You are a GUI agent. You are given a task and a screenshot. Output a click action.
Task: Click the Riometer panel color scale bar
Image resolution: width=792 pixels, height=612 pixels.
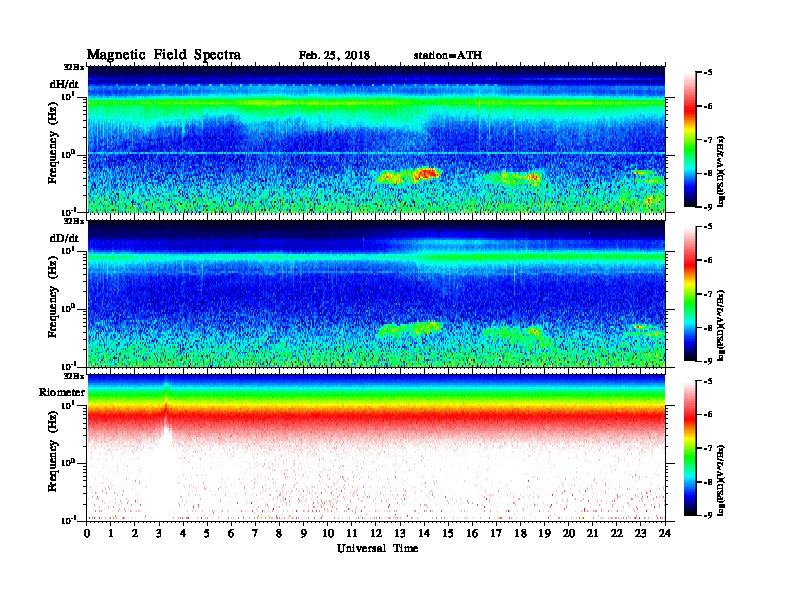[690, 448]
